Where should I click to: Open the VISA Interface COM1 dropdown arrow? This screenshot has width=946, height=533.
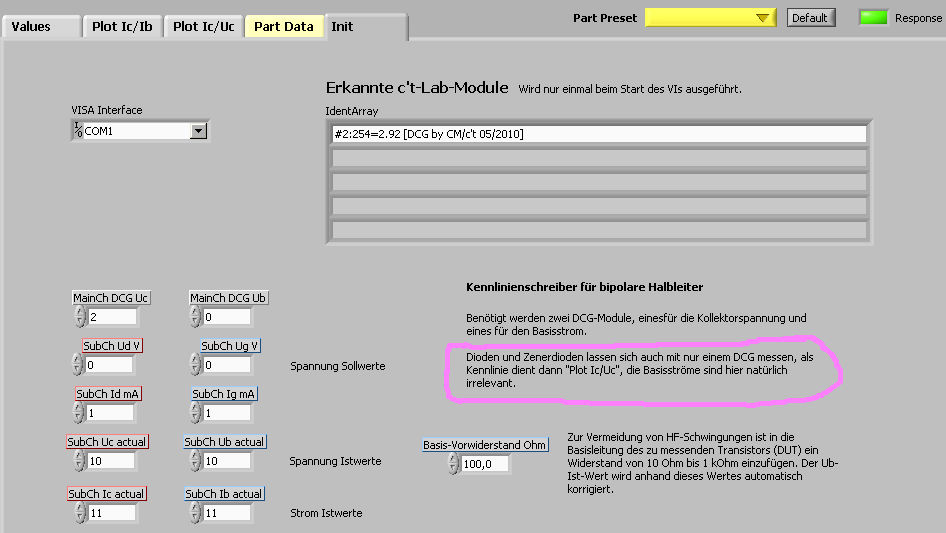(x=198, y=131)
